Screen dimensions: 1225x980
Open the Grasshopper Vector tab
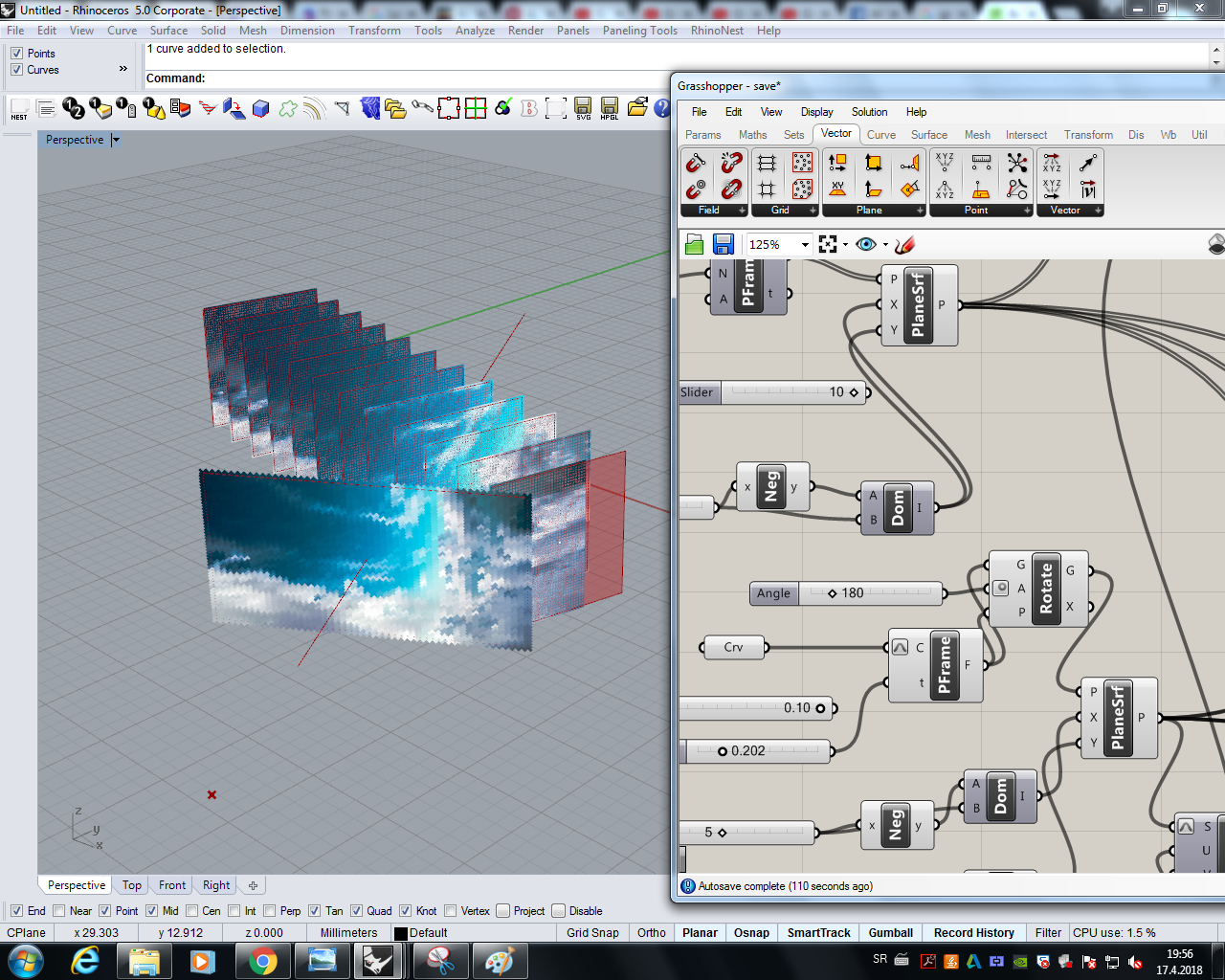click(x=836, y=134)
